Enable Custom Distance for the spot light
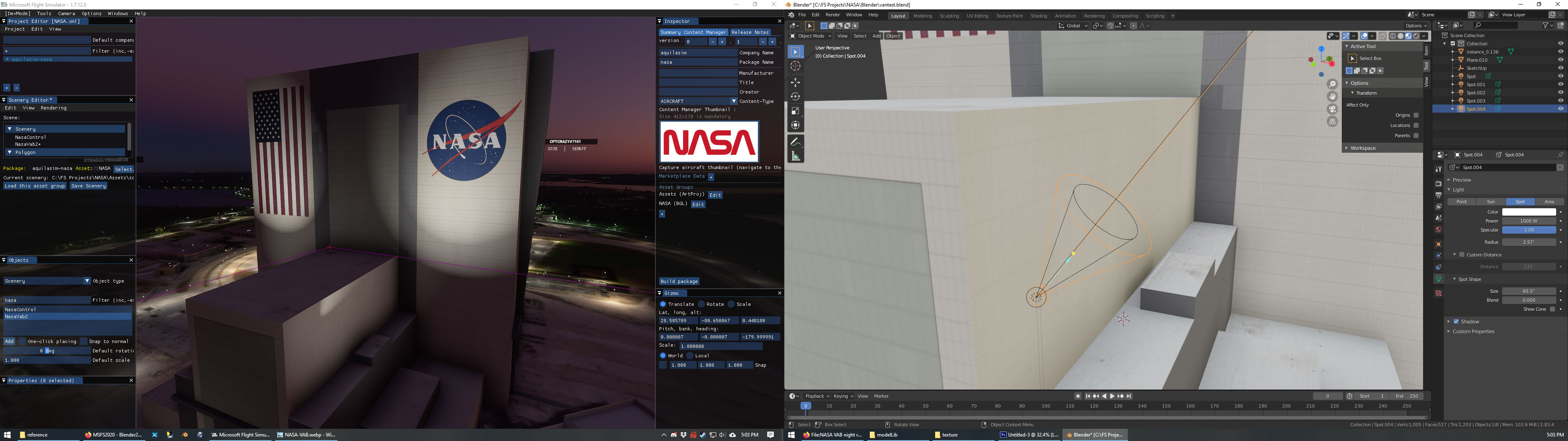Image resolution: width=1568 pixels, height=441 pixels. [1462, 255]
